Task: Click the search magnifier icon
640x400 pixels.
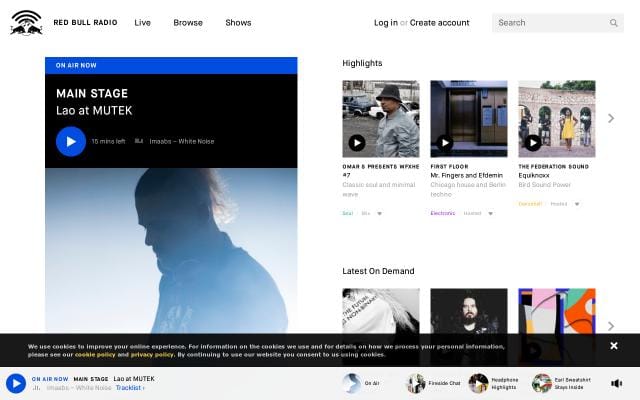Action: pos(614,23)
